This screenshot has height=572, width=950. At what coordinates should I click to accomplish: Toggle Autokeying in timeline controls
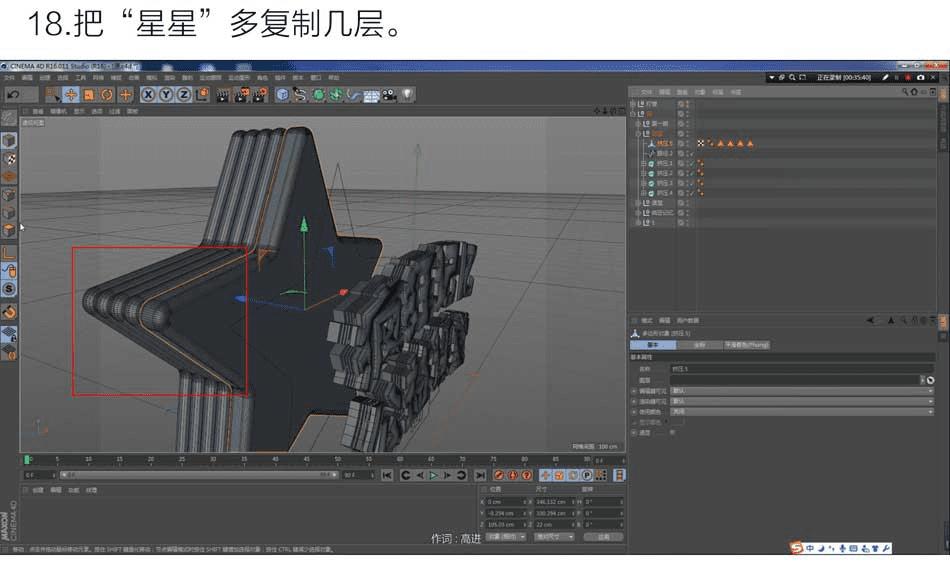(x=513, y=475)
